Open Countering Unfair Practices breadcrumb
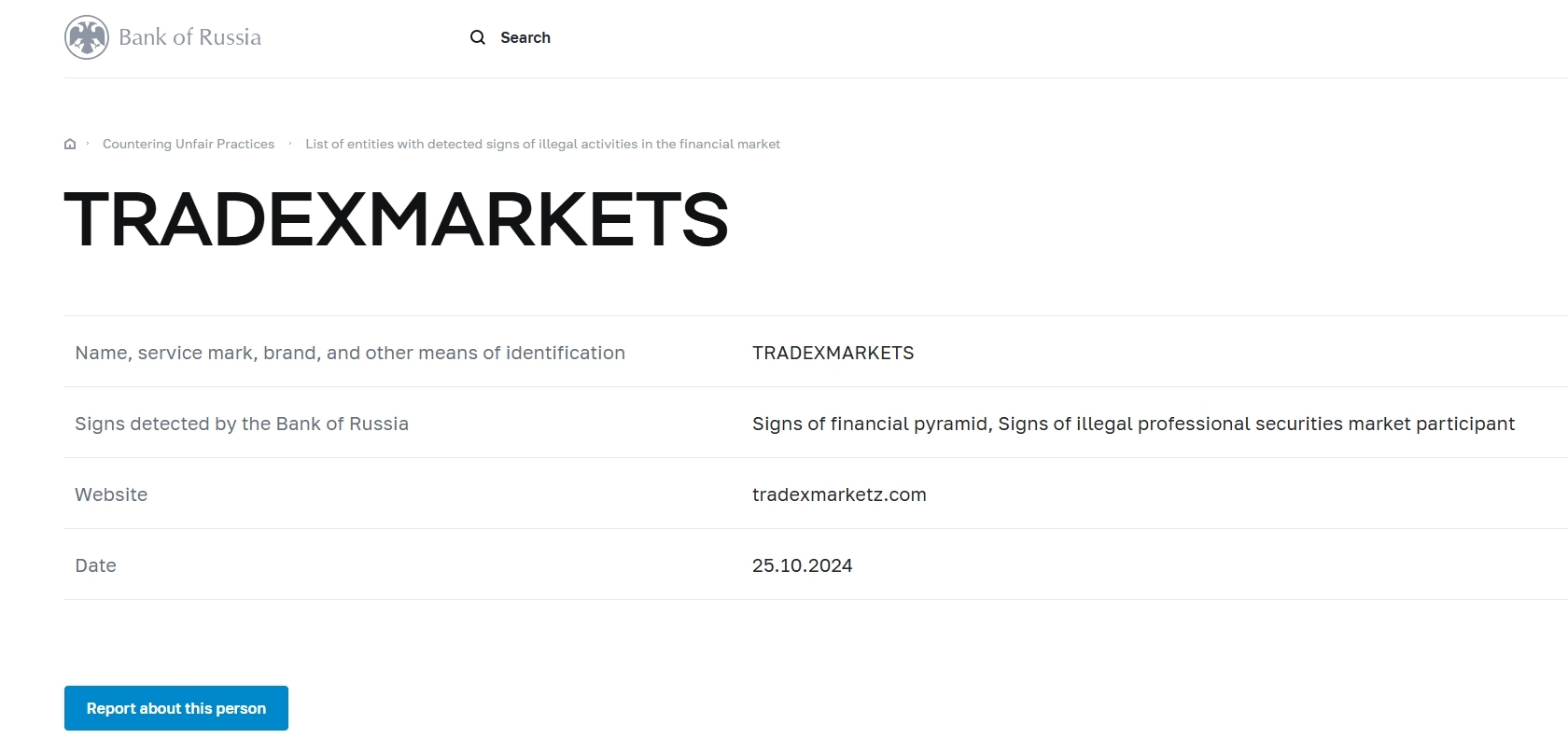 (189, 144)
